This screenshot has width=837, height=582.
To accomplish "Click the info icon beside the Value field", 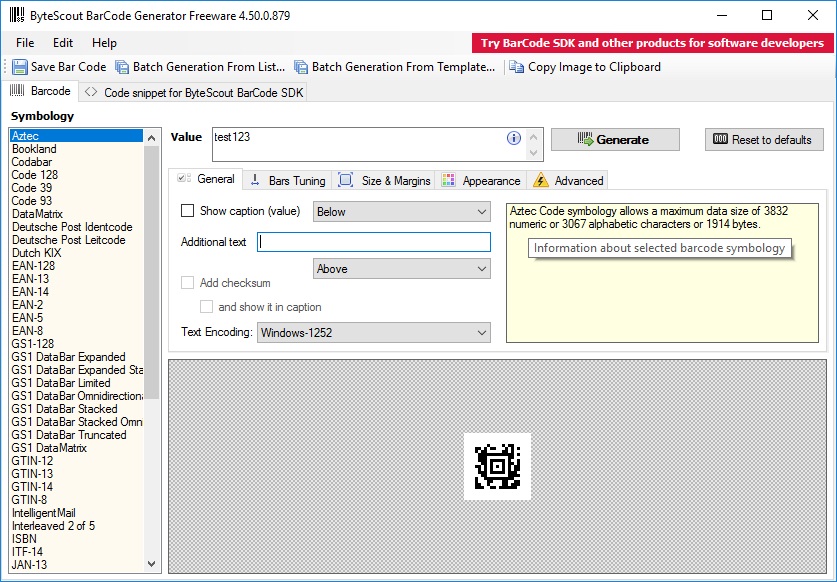I will pos(513,138).
